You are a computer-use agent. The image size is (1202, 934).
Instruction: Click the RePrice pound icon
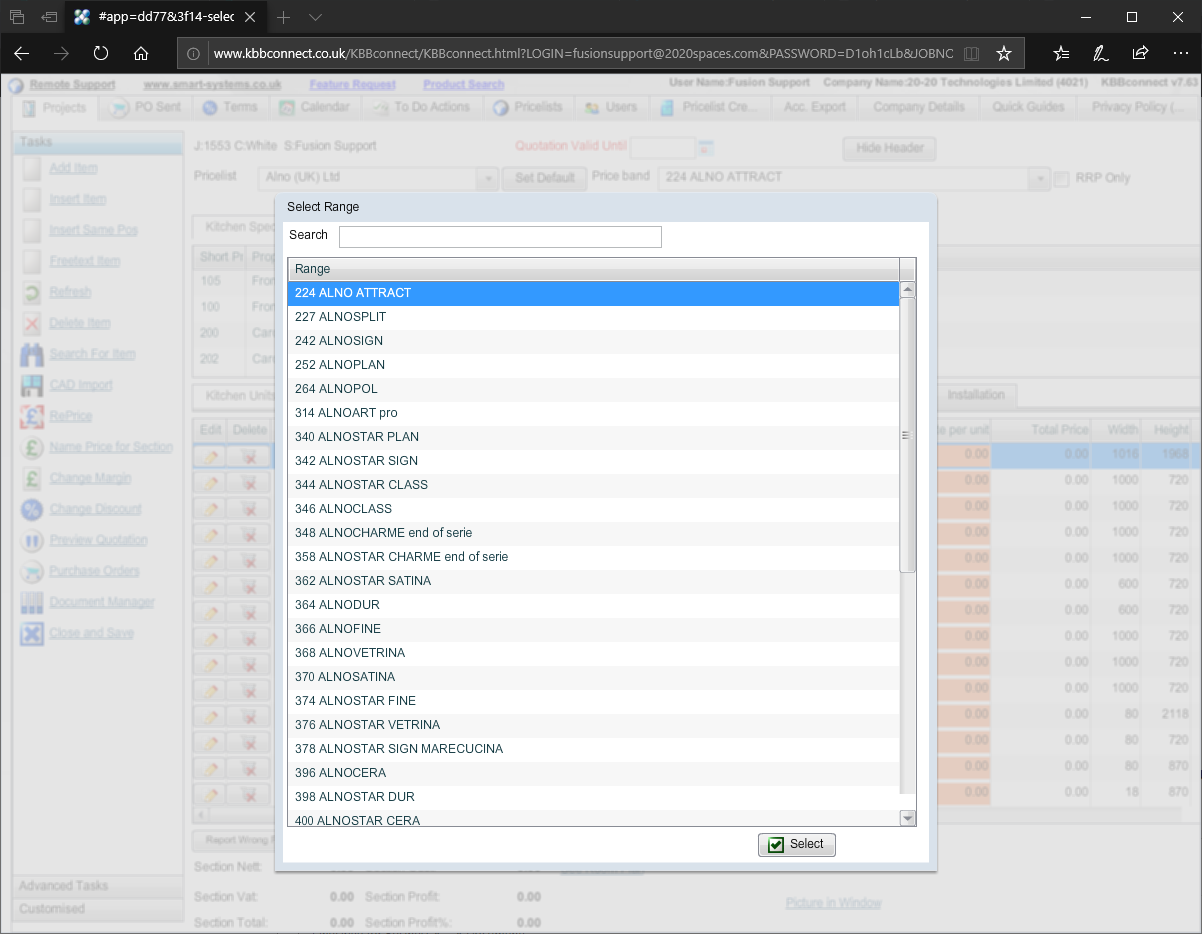32,417
